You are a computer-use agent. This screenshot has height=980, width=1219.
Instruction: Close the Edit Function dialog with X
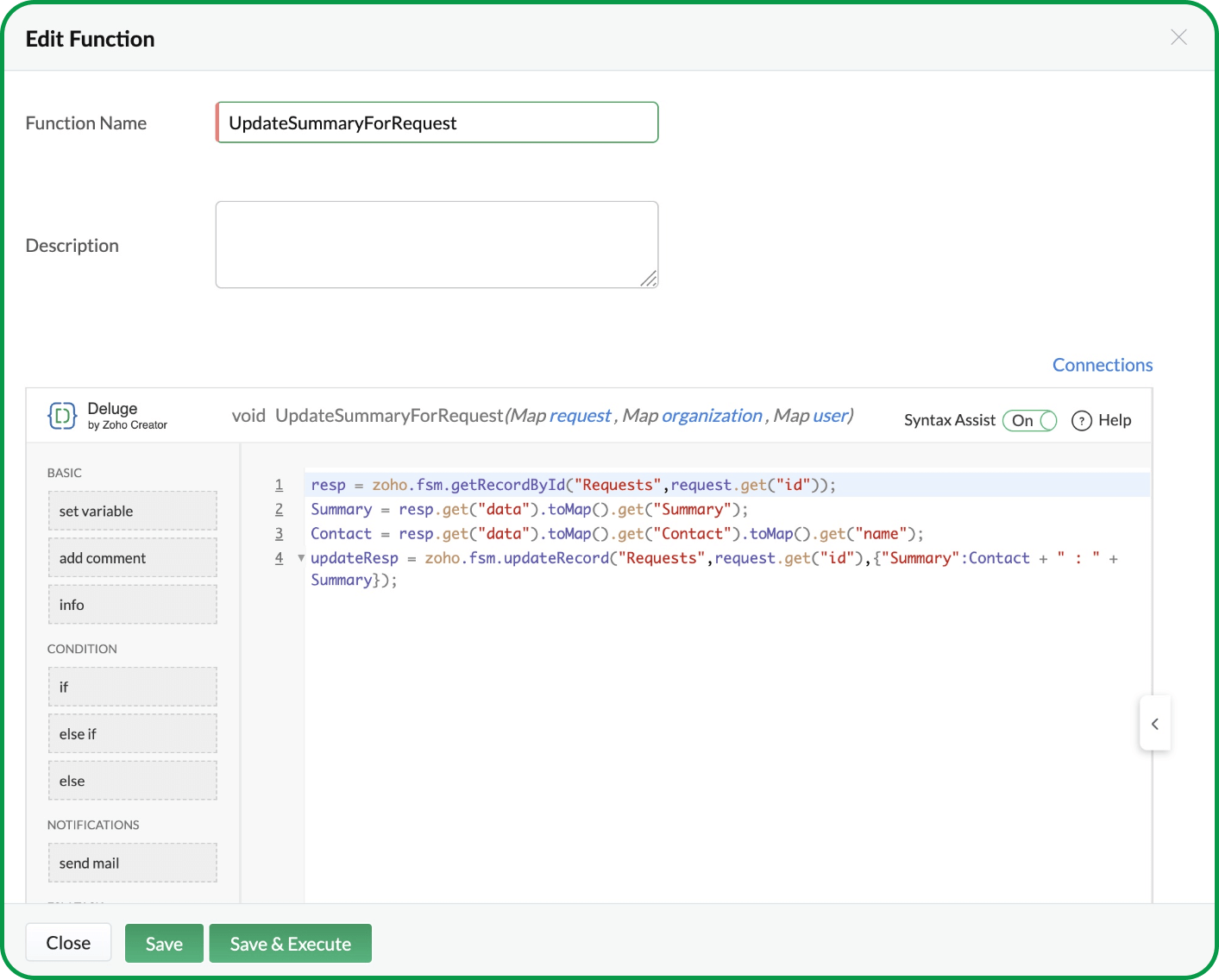coord(1178,37)
